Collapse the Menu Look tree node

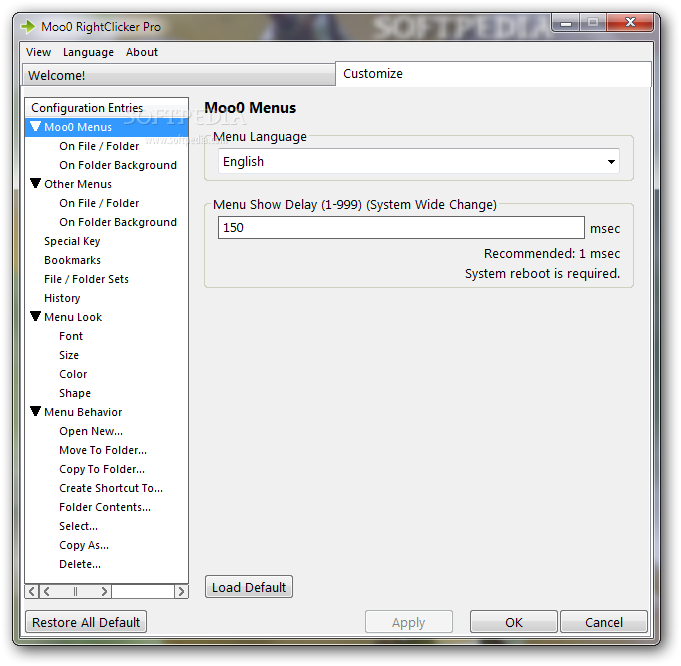[x=36, y=316]
